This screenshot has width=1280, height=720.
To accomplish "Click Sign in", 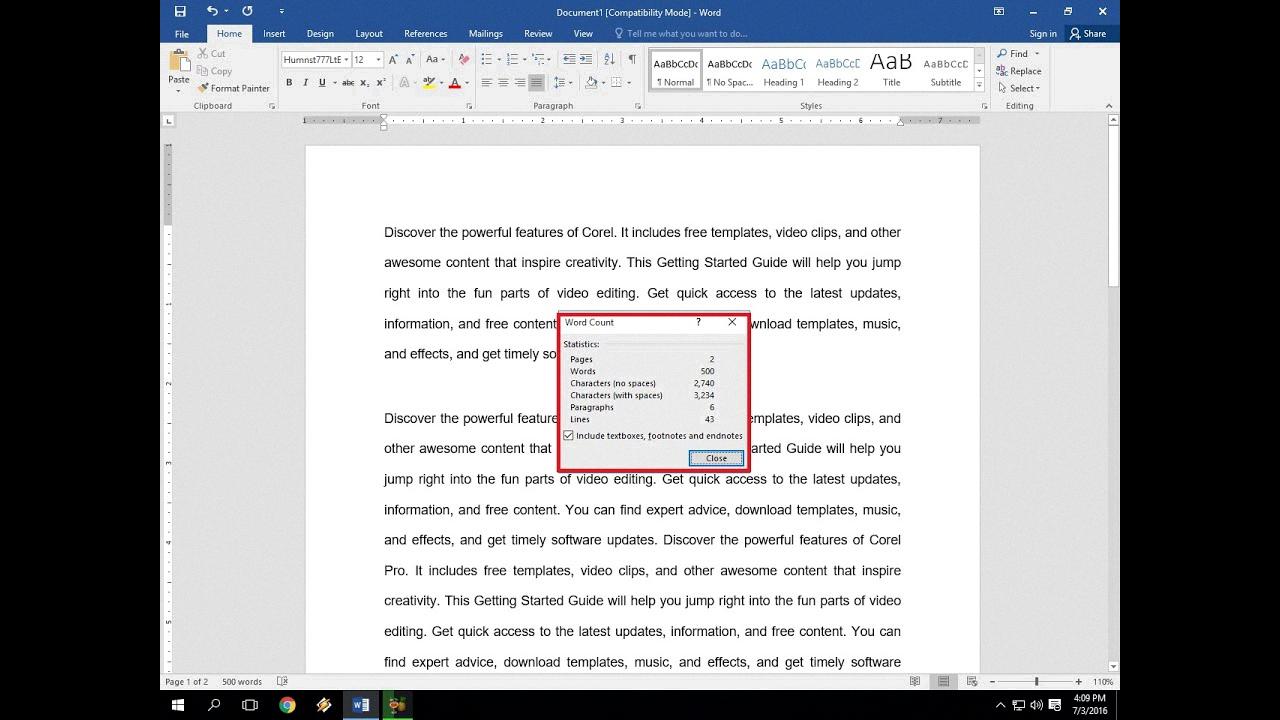I will 1043,34.
